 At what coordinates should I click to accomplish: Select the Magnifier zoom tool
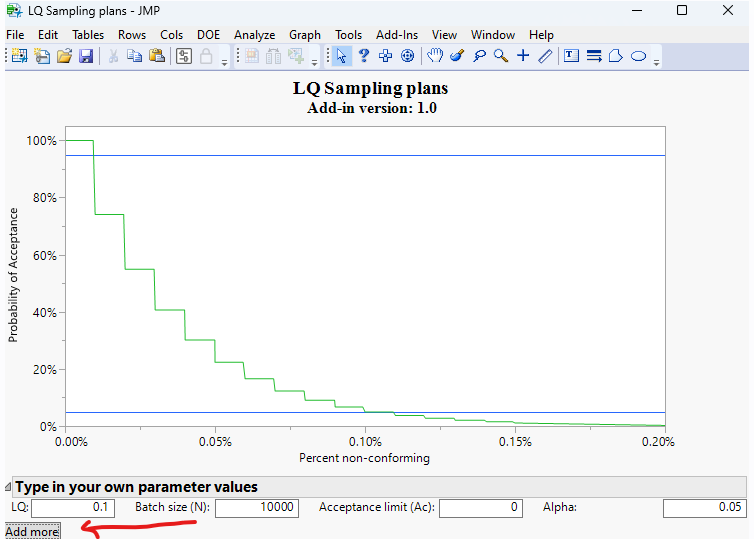tap(501, 56)
